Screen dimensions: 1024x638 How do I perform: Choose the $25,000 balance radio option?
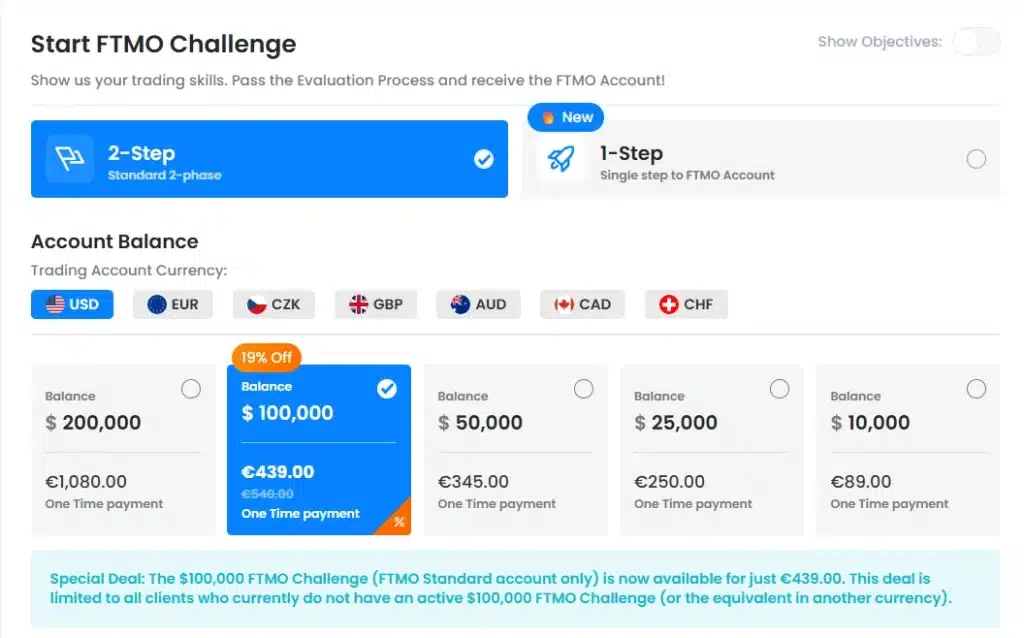tap(780, 389)
